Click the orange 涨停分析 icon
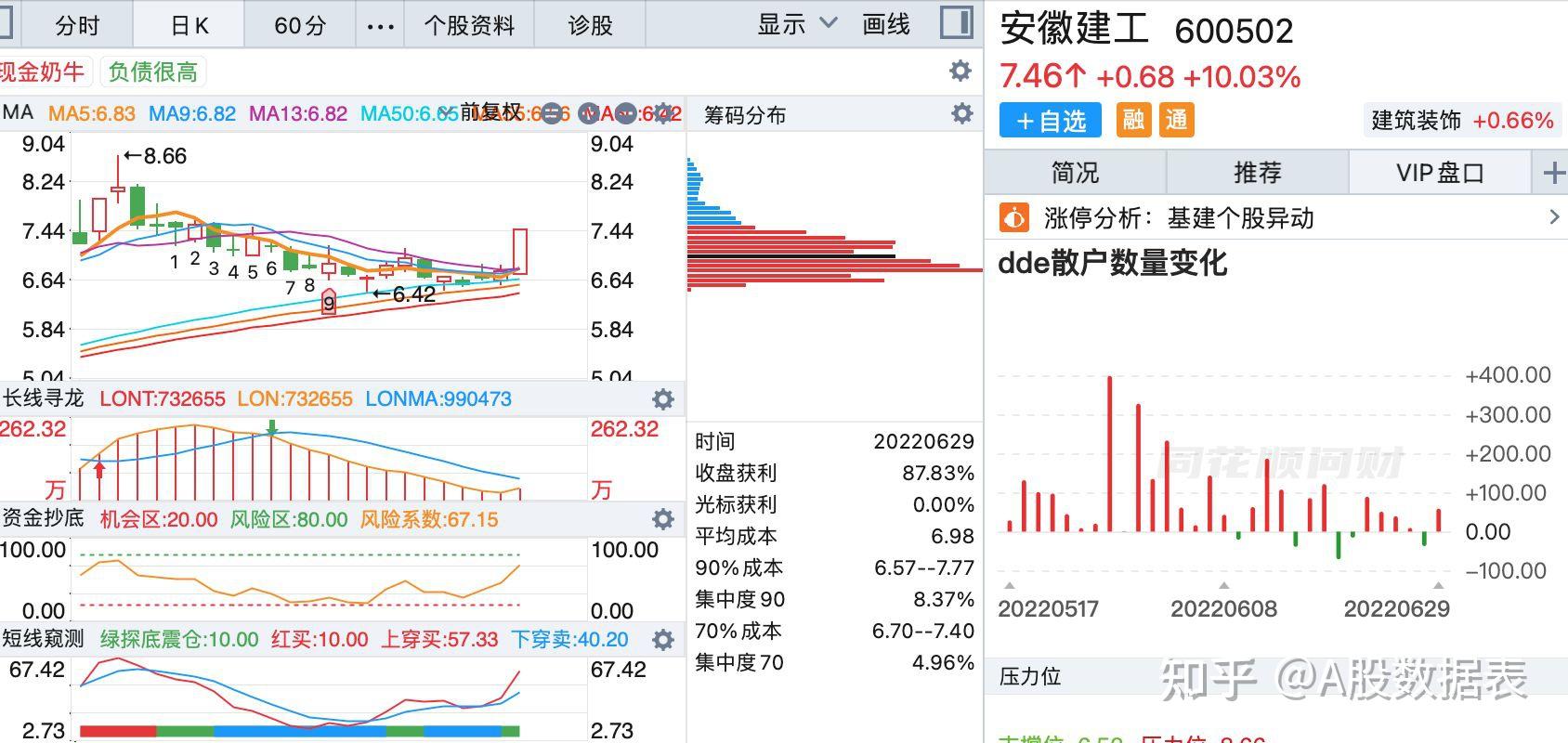1568x743 pixels. click(1013, 218)
